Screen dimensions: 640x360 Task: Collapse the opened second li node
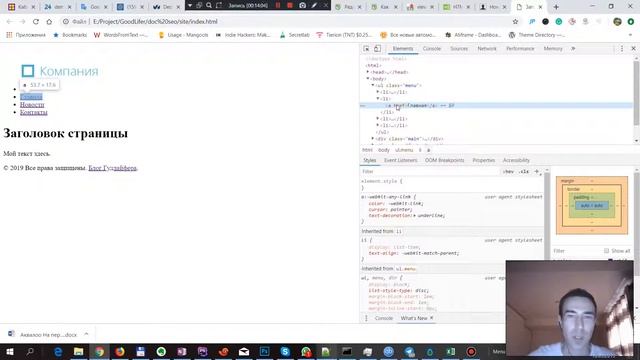378,99
